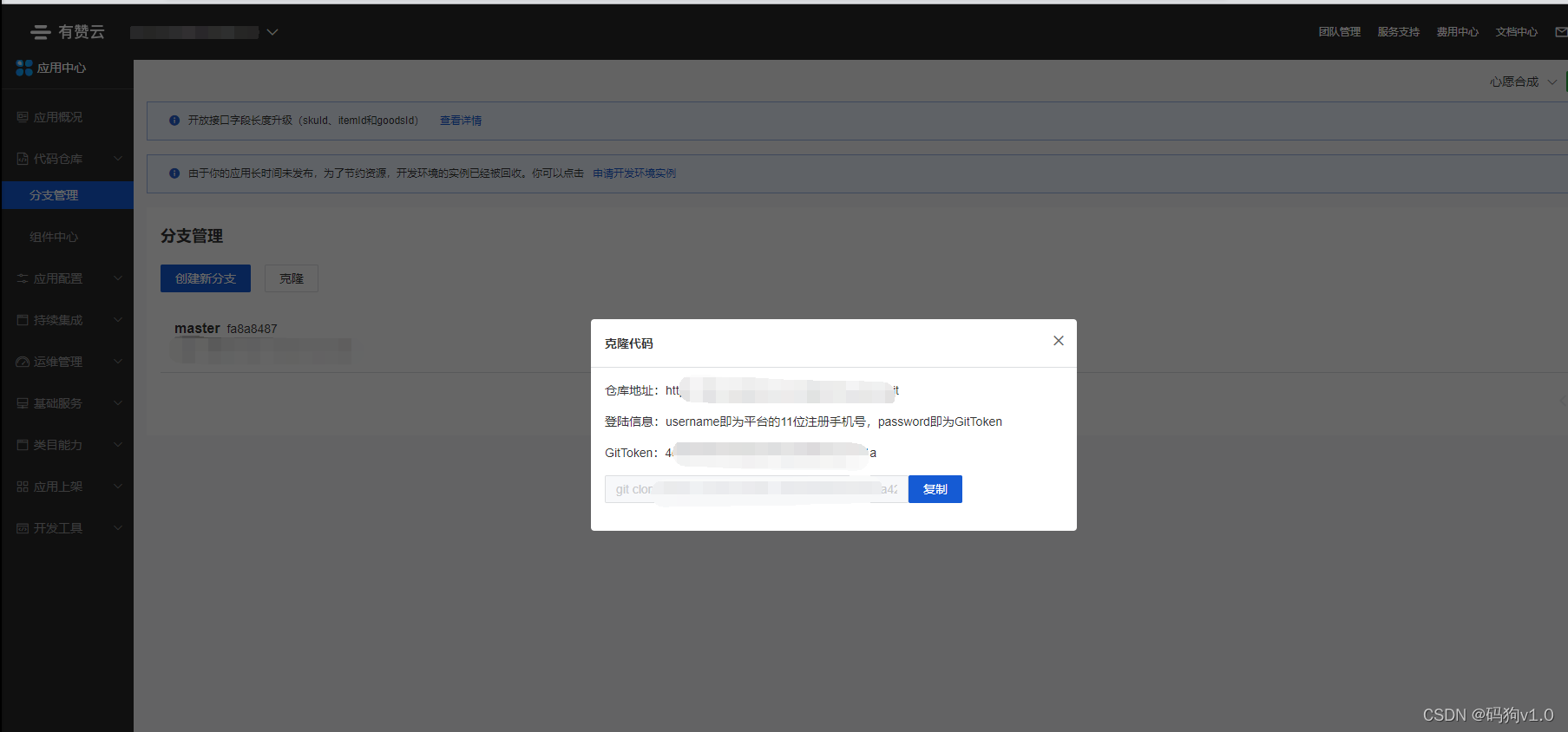Click the 应用概况 sidebar icon
1568x732 pixels.
pos(23,117)
